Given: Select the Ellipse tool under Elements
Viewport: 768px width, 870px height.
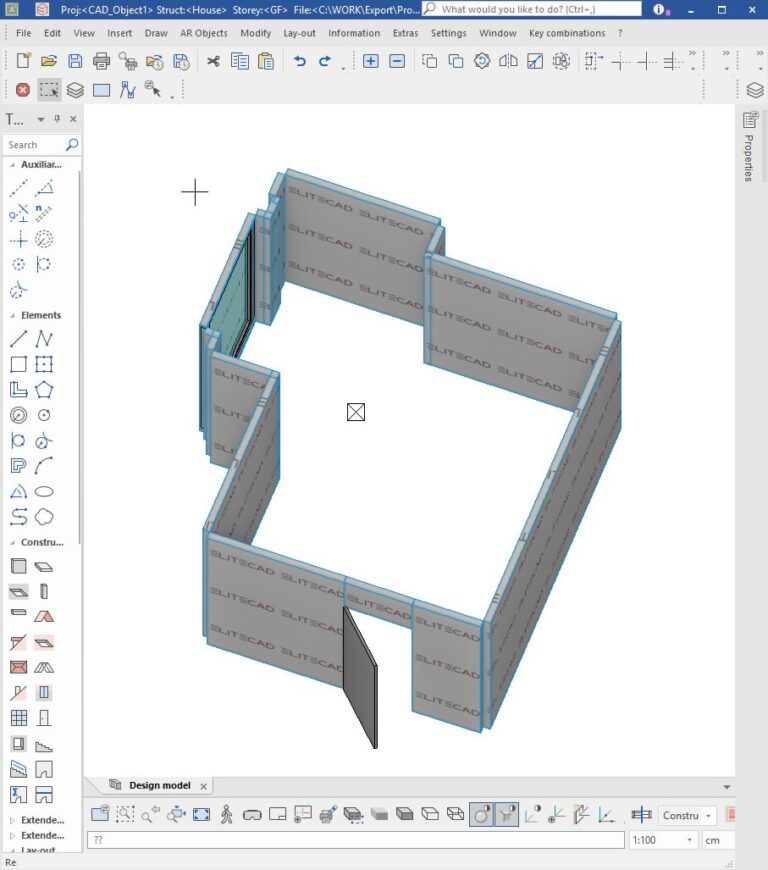Looking at the screenshot, I should point(44,492).
